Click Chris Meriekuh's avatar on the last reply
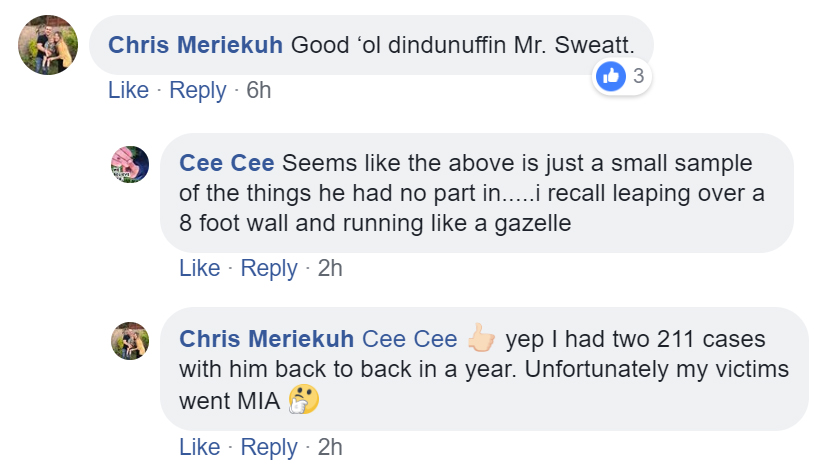The height and width of the screenshot is (476, 827). tap(130, 341)
